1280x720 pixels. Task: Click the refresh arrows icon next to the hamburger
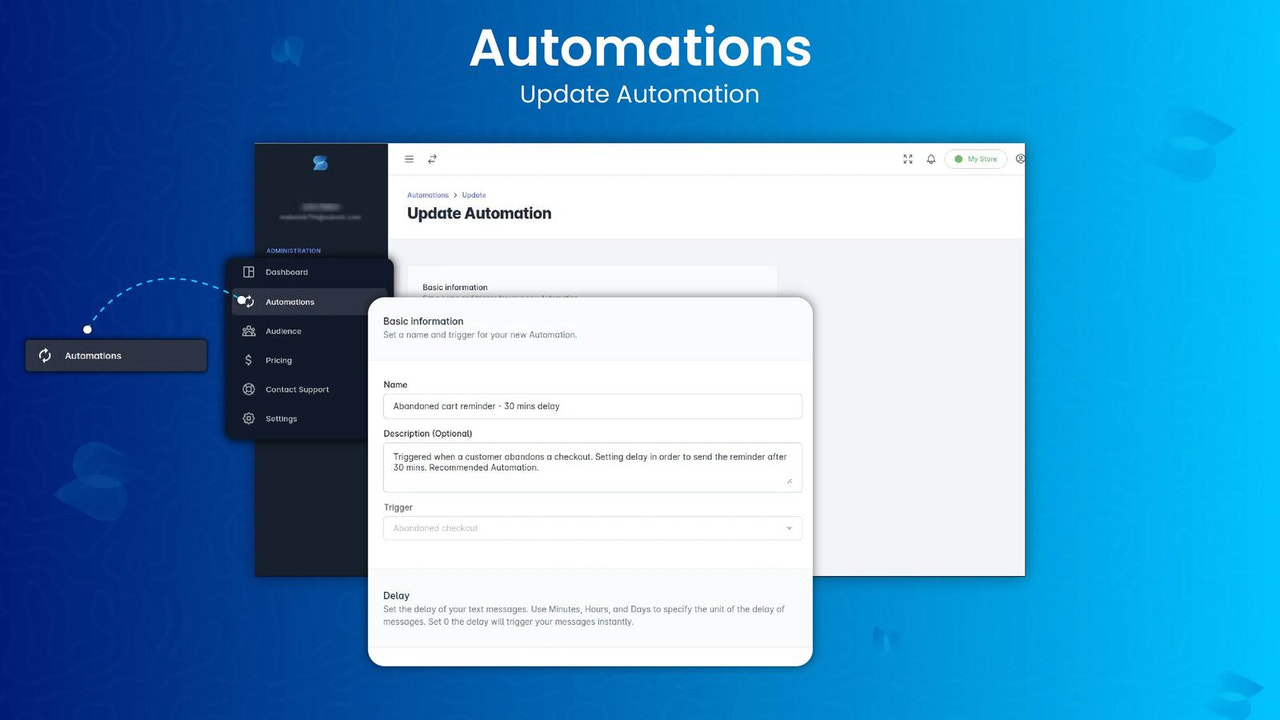(431, 158)
